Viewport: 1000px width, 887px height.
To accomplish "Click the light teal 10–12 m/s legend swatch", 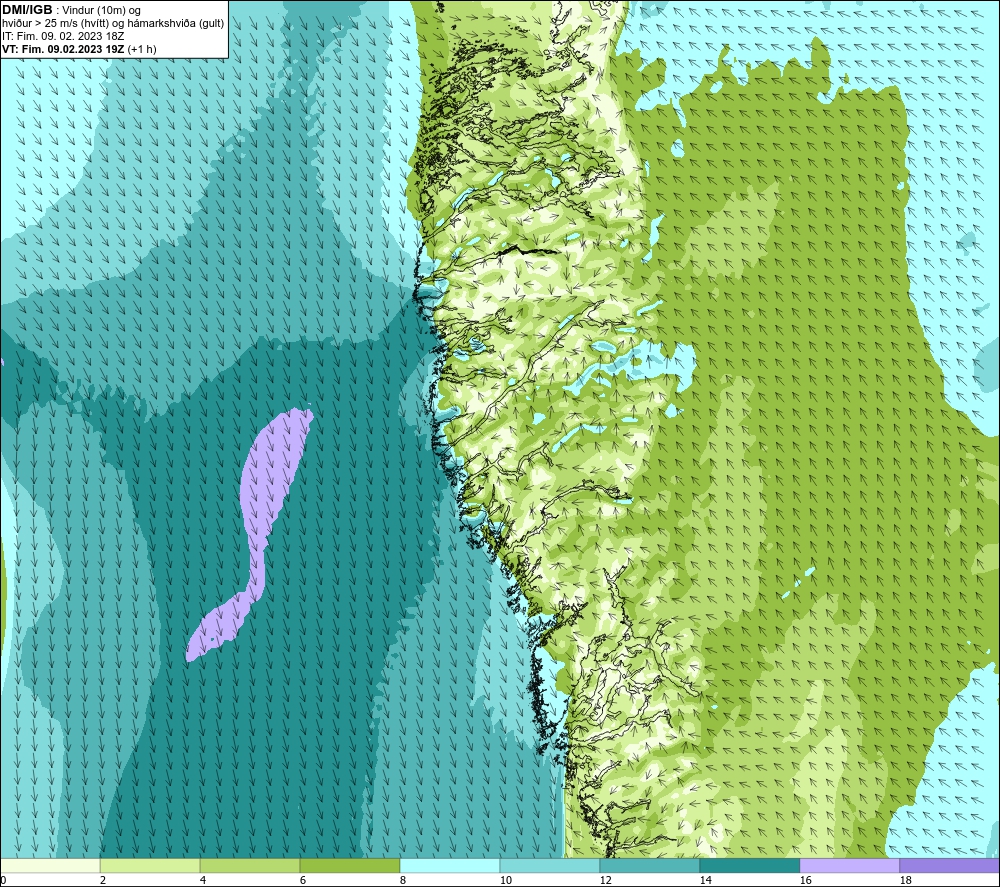I will 550,865.
